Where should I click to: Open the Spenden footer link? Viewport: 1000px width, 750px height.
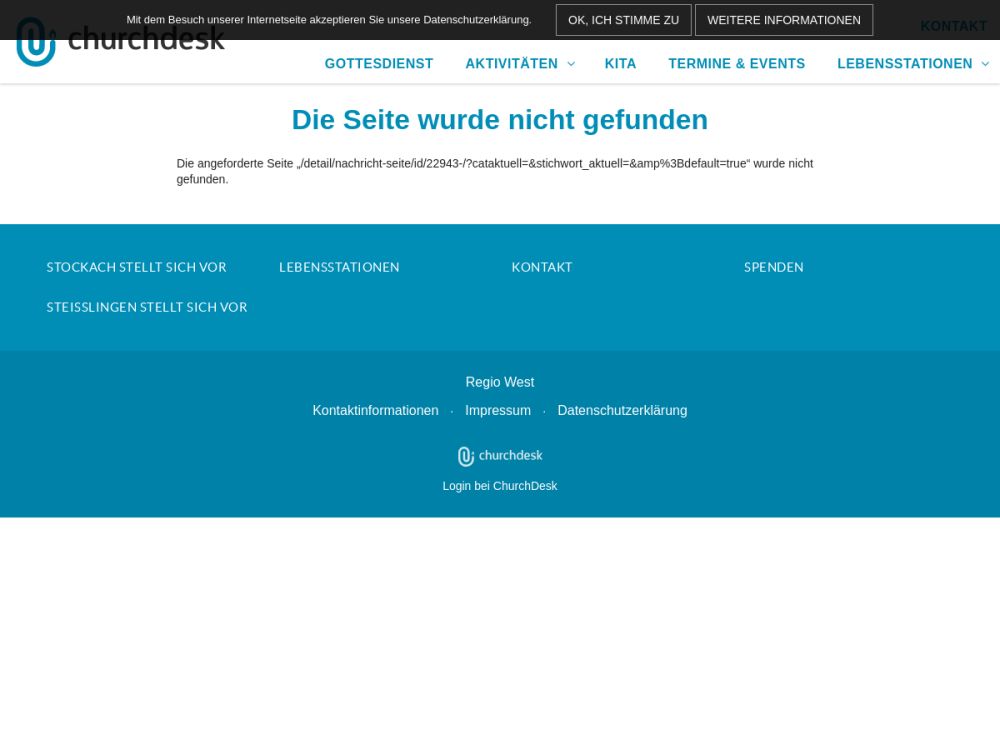pos(773,267)
